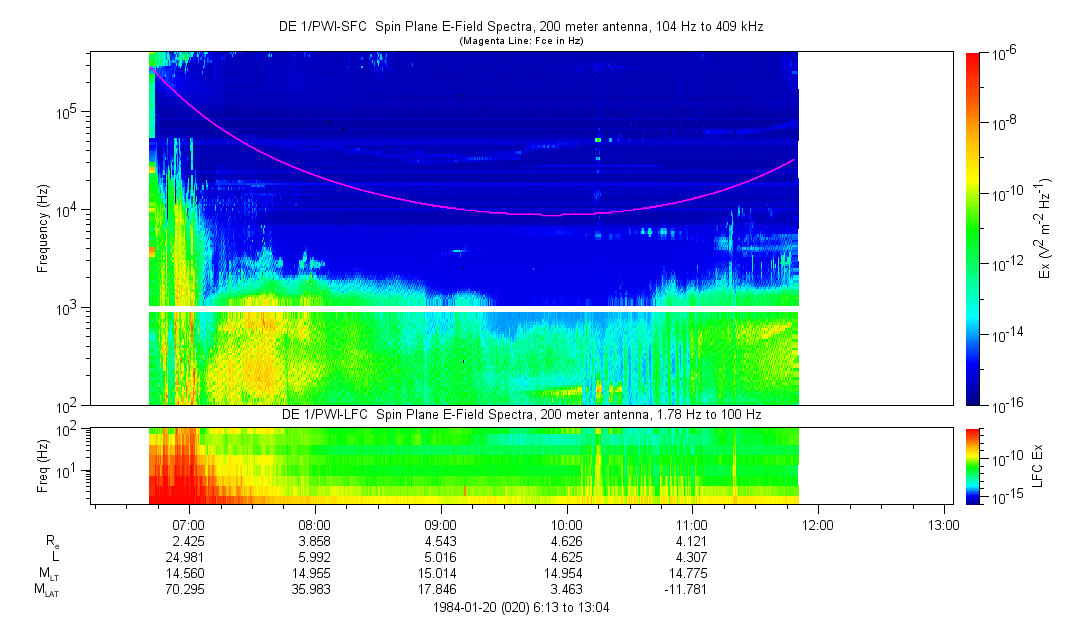Select the 12:00 time axis tick label
This screenshot has height=620, width=1083.
(x=818, y=524)
